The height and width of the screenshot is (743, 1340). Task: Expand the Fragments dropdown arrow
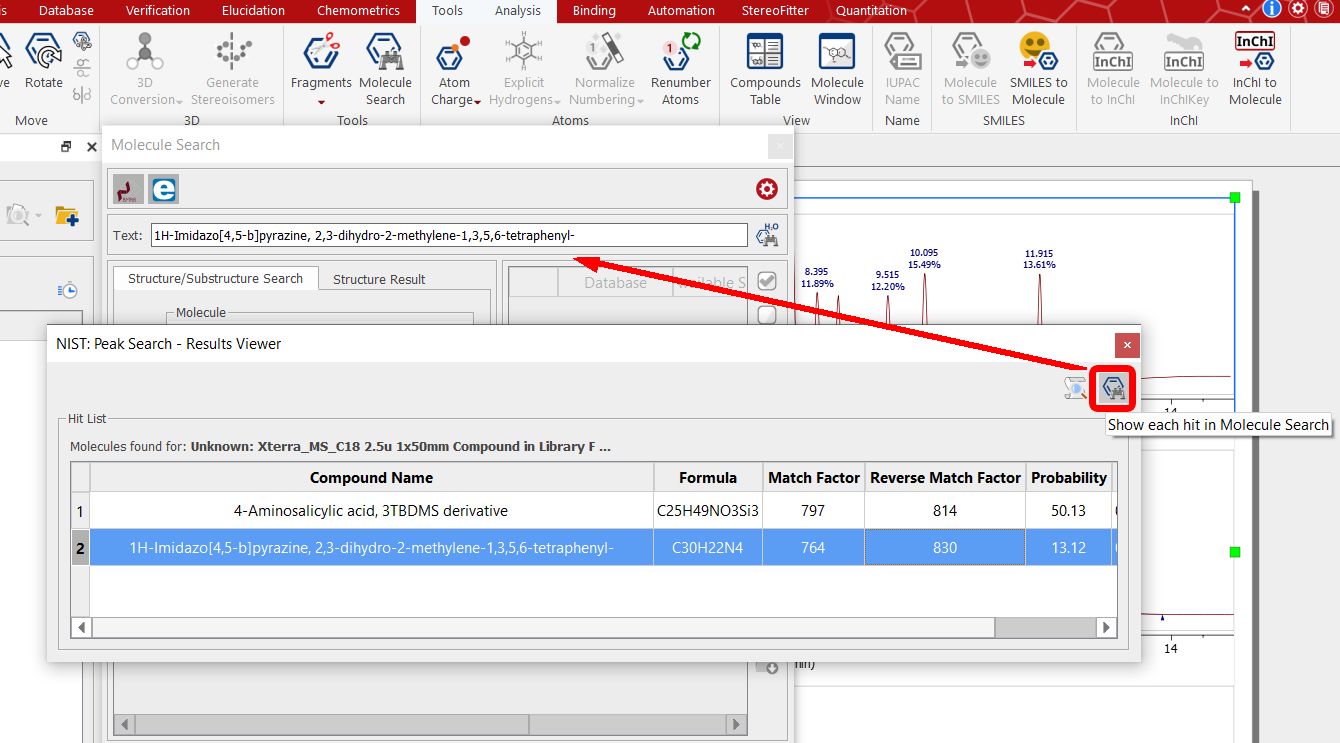coord(321,101)
